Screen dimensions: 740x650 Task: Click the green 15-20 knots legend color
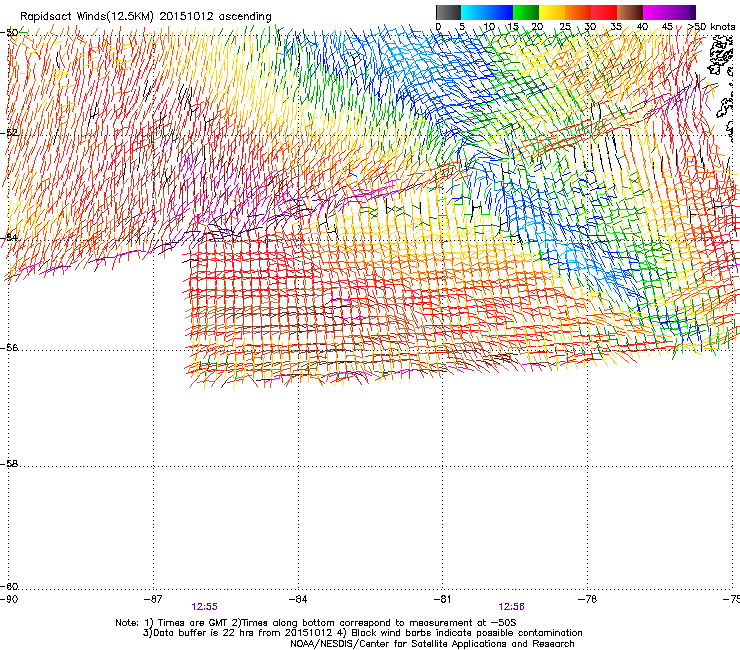pyautogui.click(x=526, y=12)
